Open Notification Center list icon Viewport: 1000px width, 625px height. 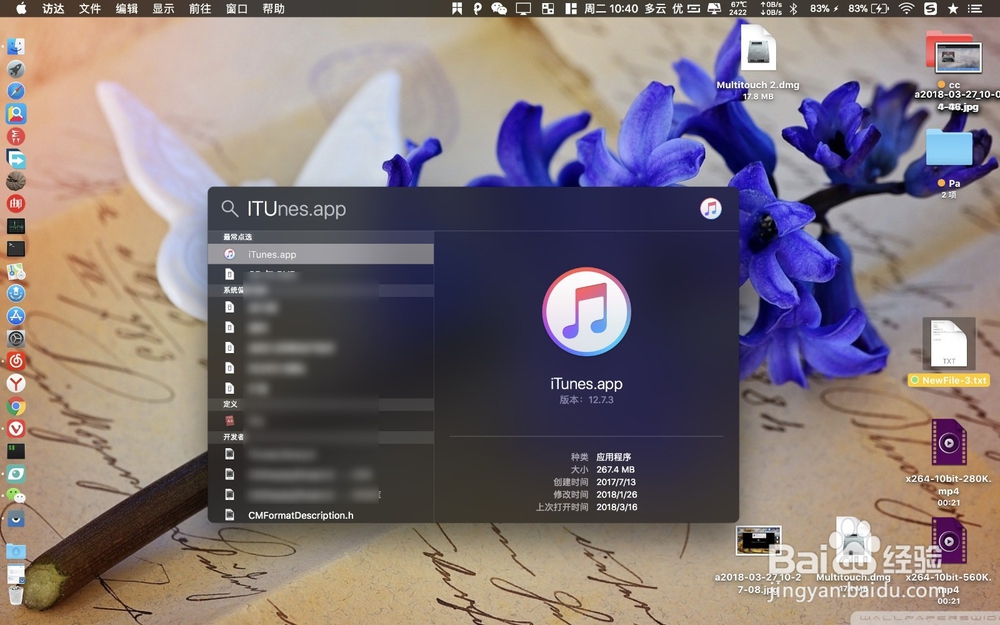point(974,8)
